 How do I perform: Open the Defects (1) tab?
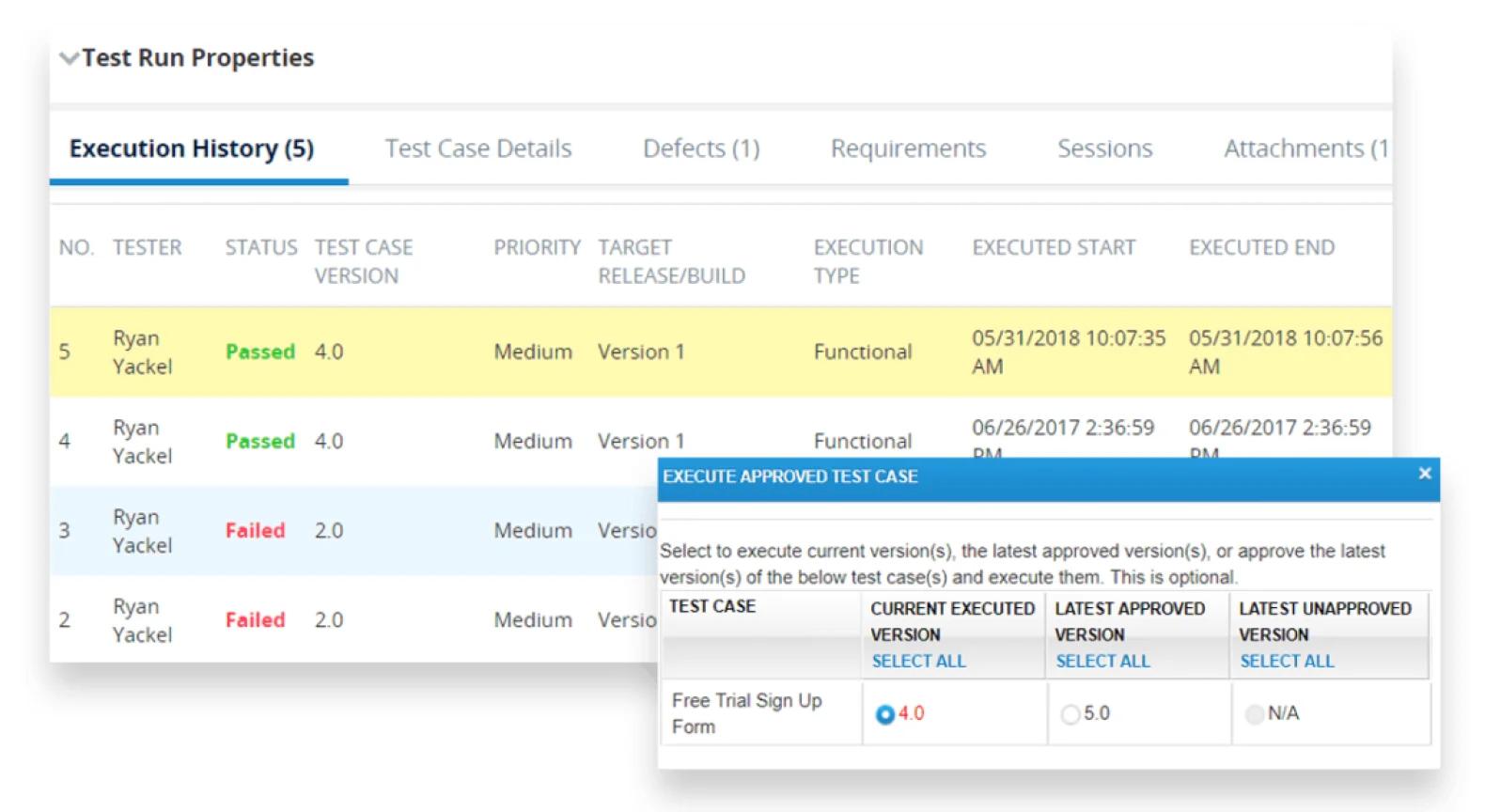click(x=700, y=148)
